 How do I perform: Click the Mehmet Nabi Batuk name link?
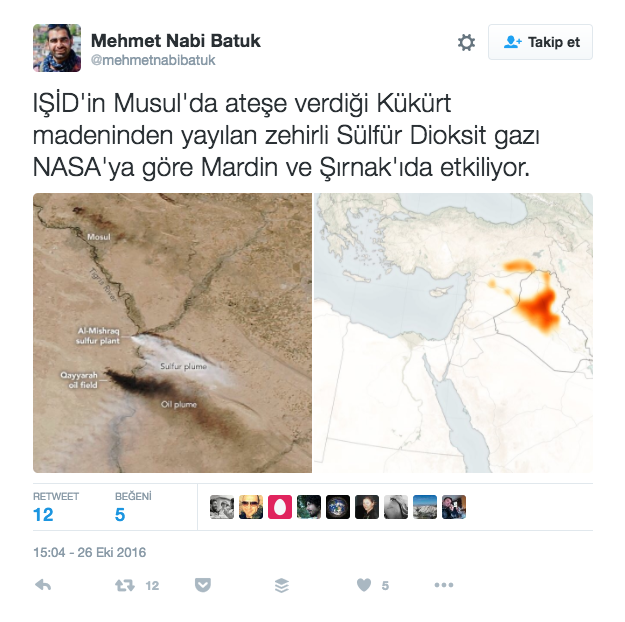pos(175,41)
